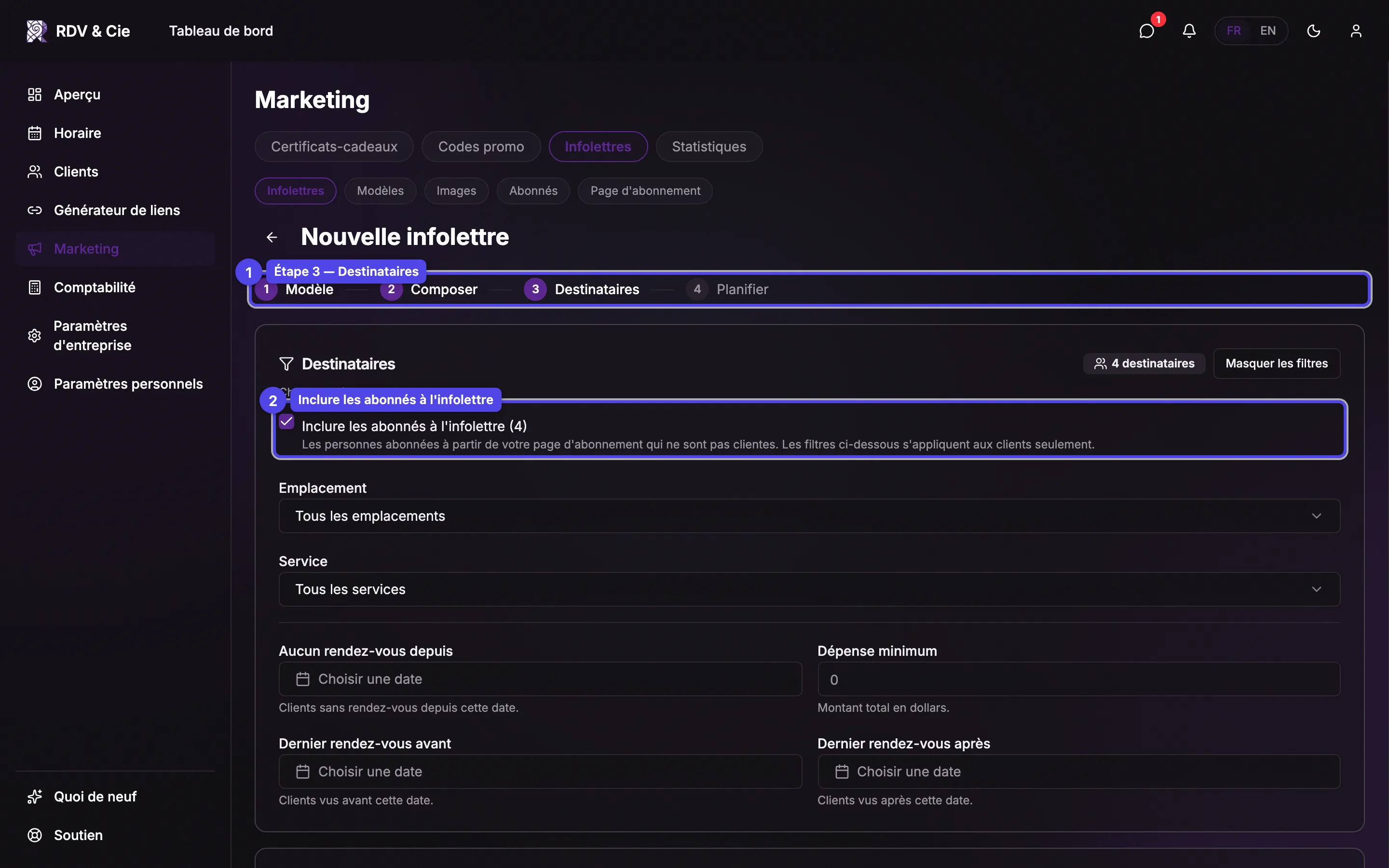Open Dernier rendez-vous après date picker

(1078, 772)
